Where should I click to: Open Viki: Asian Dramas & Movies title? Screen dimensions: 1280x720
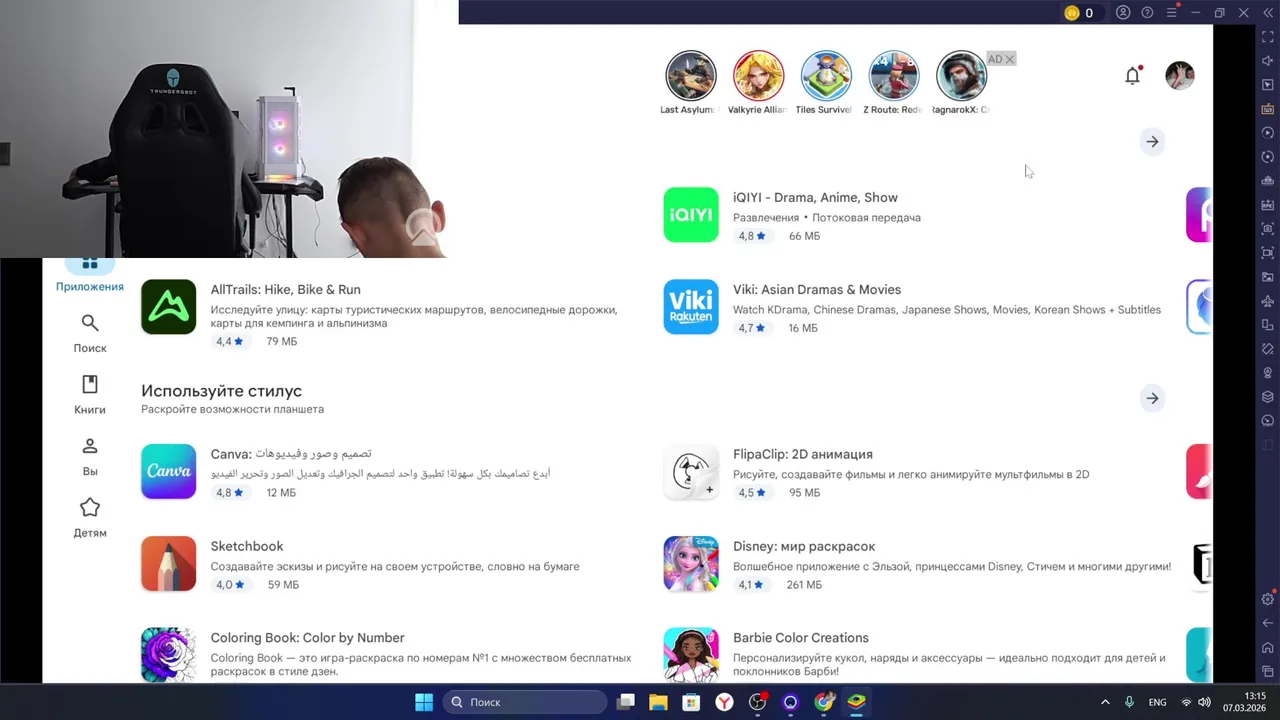pos(817,289)
